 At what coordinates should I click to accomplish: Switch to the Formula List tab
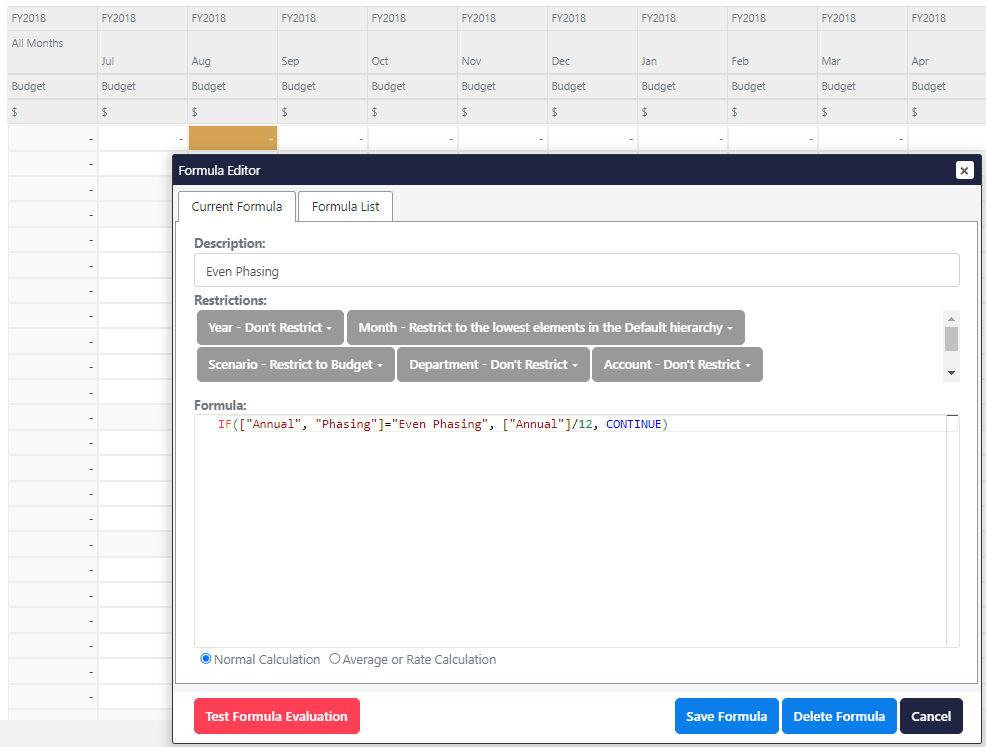coord(345,206)
